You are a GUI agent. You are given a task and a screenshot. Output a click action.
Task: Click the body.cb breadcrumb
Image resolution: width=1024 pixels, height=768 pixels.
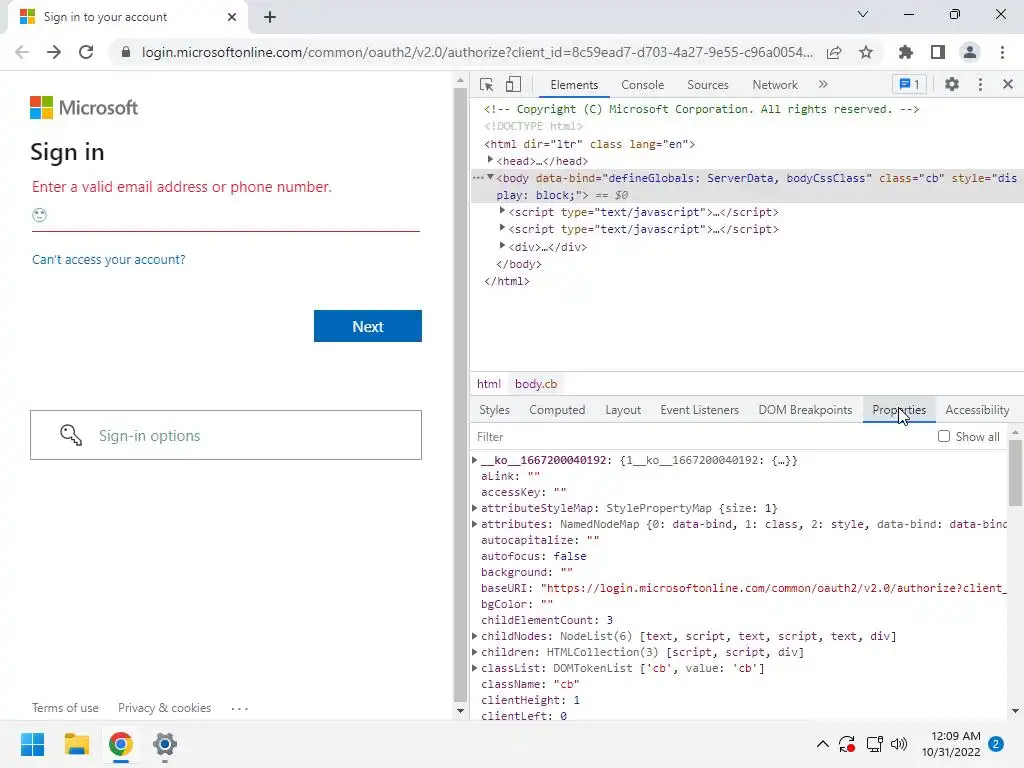[x=536, y=384]
